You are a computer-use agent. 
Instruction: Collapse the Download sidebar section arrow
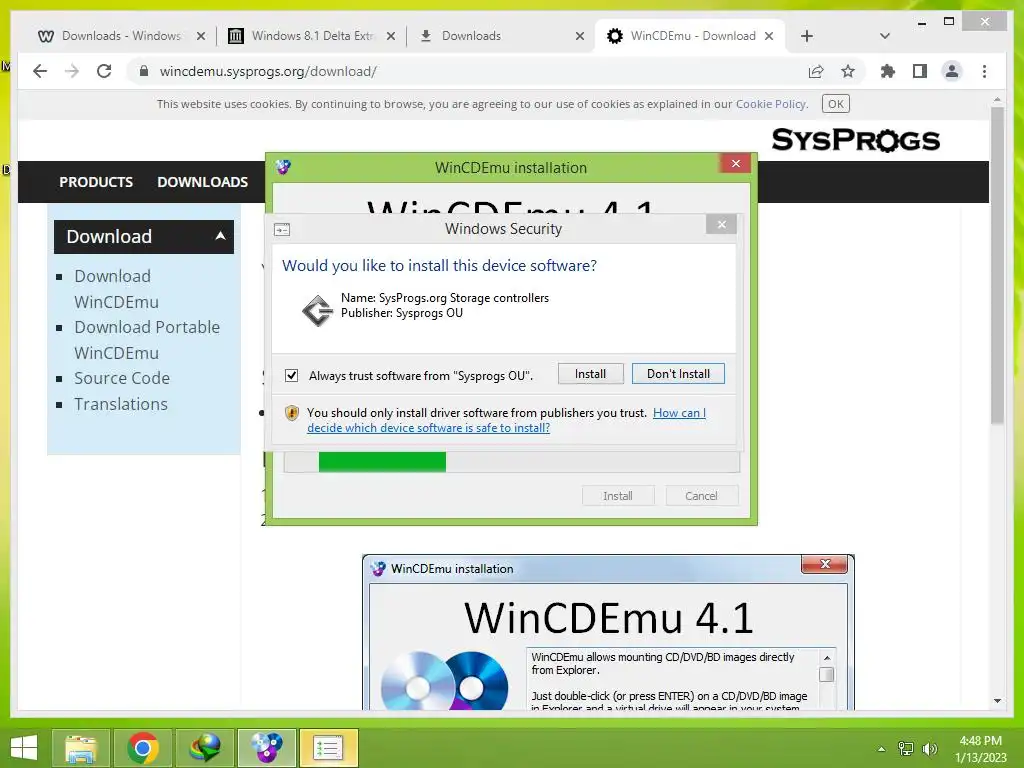coord(221,236)
